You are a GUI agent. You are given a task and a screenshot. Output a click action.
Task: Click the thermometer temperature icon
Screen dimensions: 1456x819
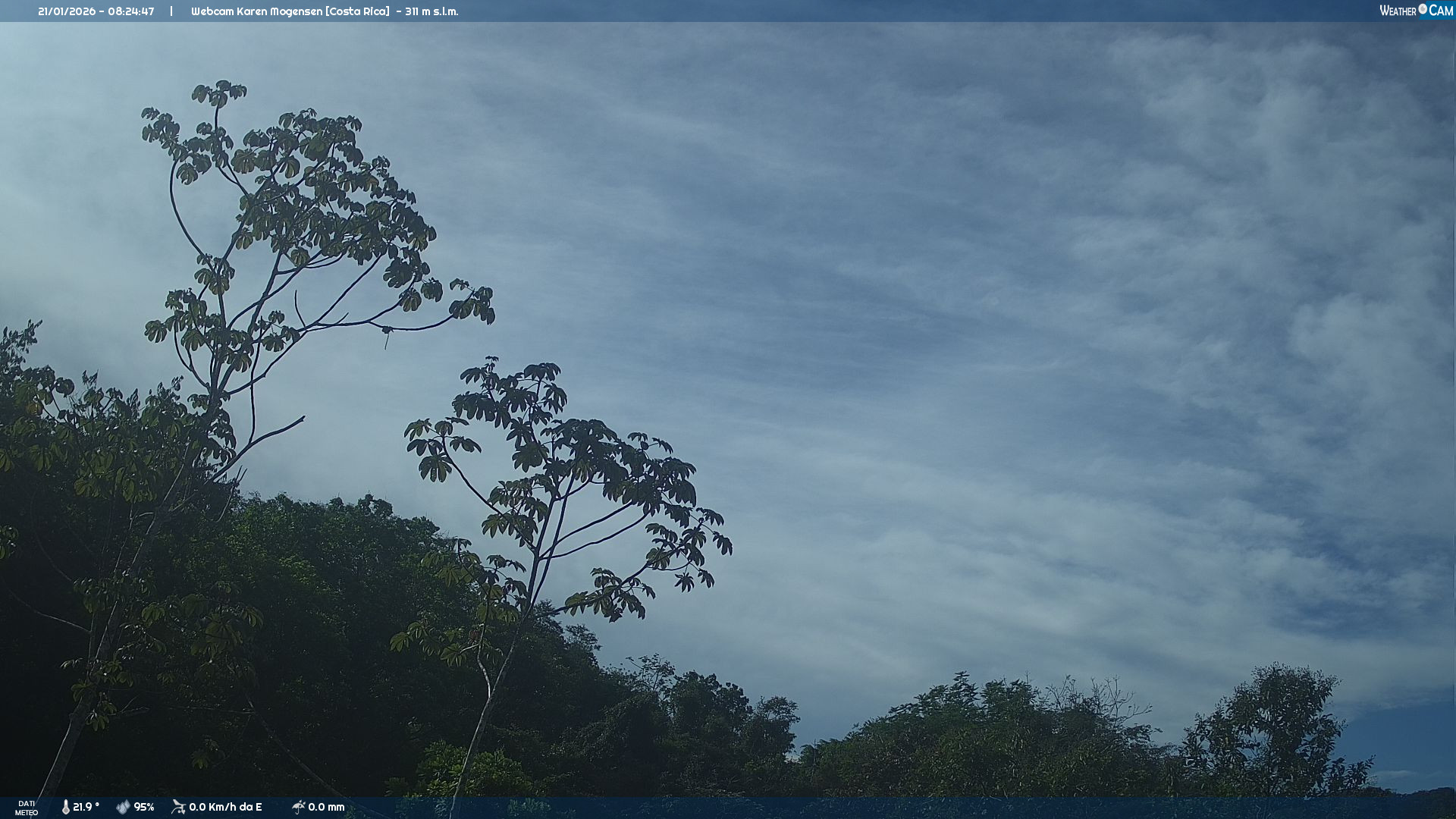(66, 807)
